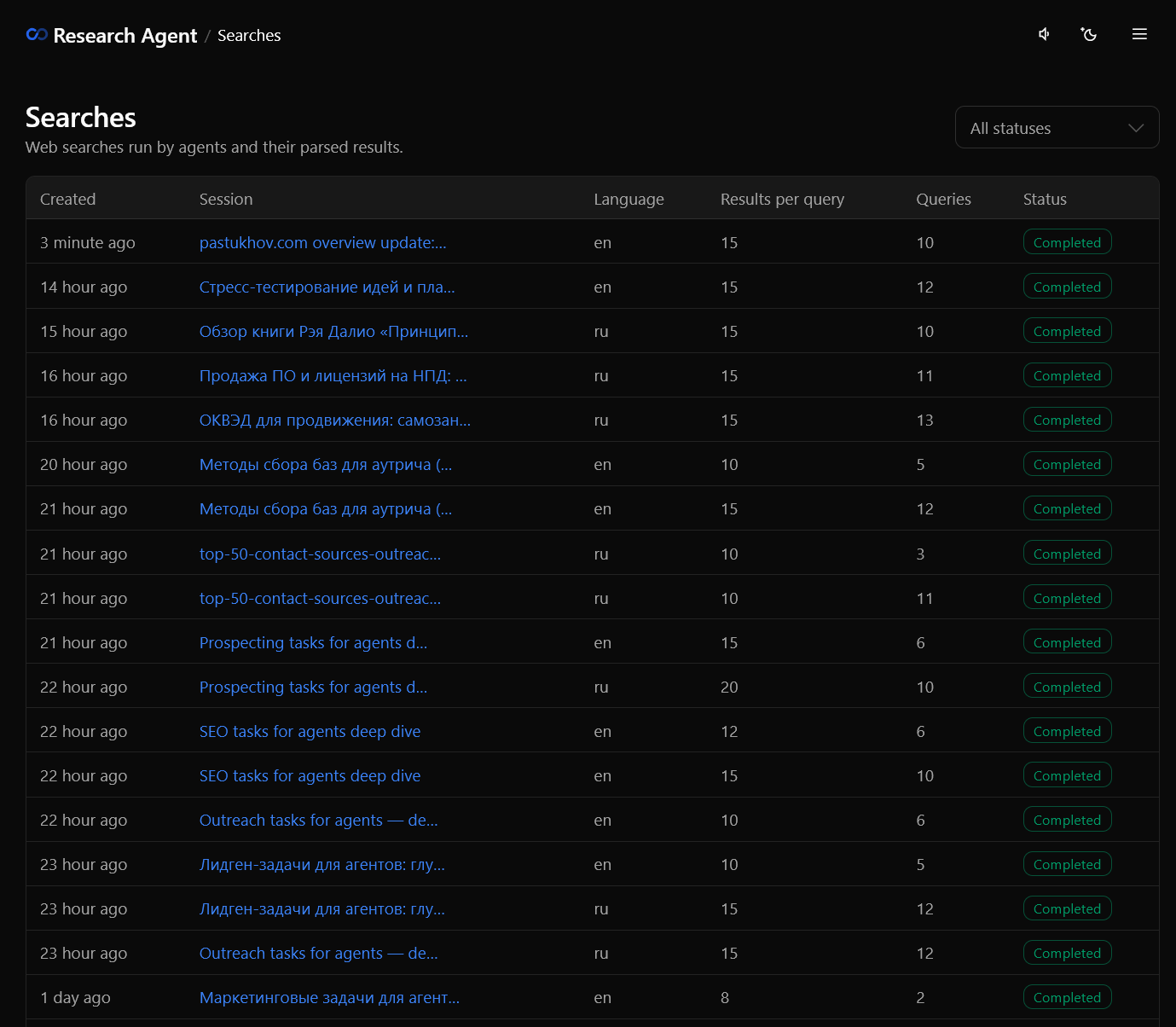Viewport: 1176px width, 1027px height.
Task: Click Completed badge in Маркетинговые задачи row
Action: coord(1068,997)
